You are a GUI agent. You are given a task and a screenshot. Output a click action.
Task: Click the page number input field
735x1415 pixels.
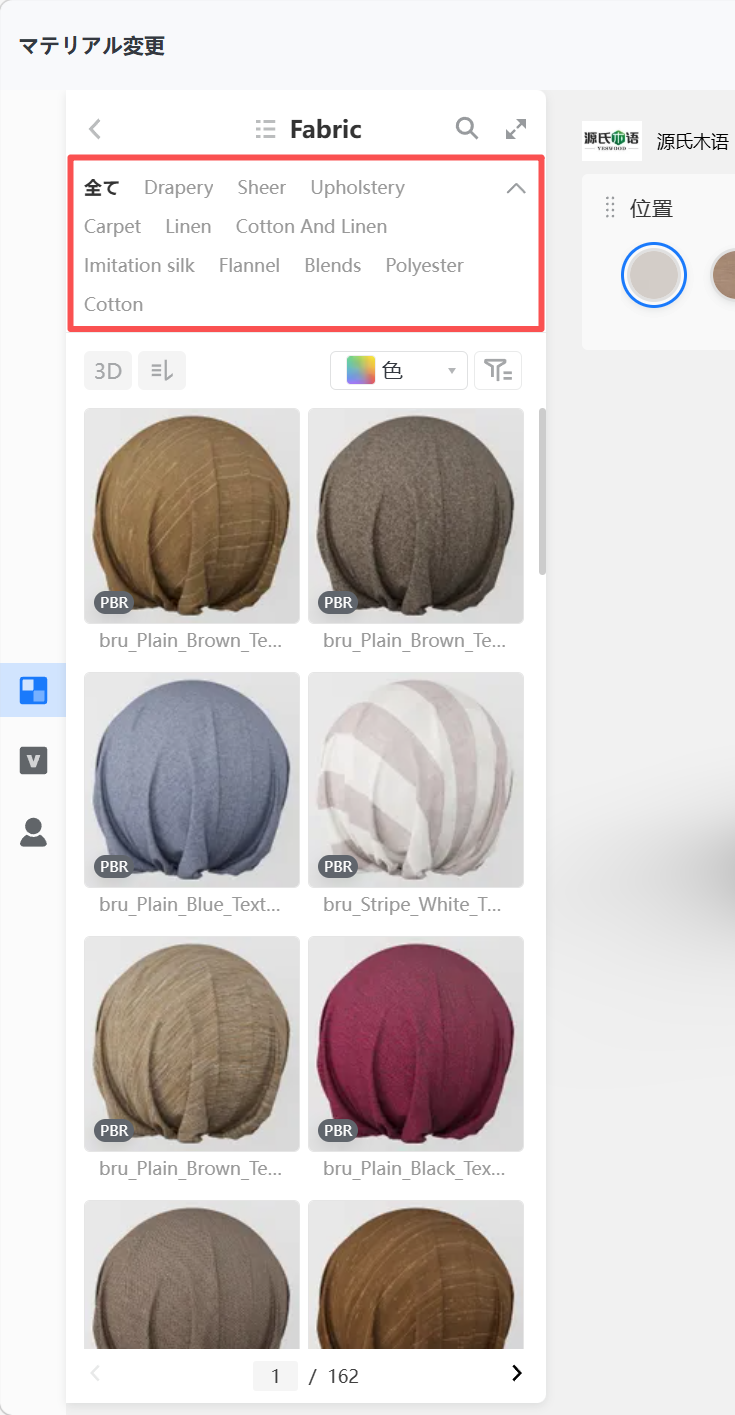click(275, 1376)
